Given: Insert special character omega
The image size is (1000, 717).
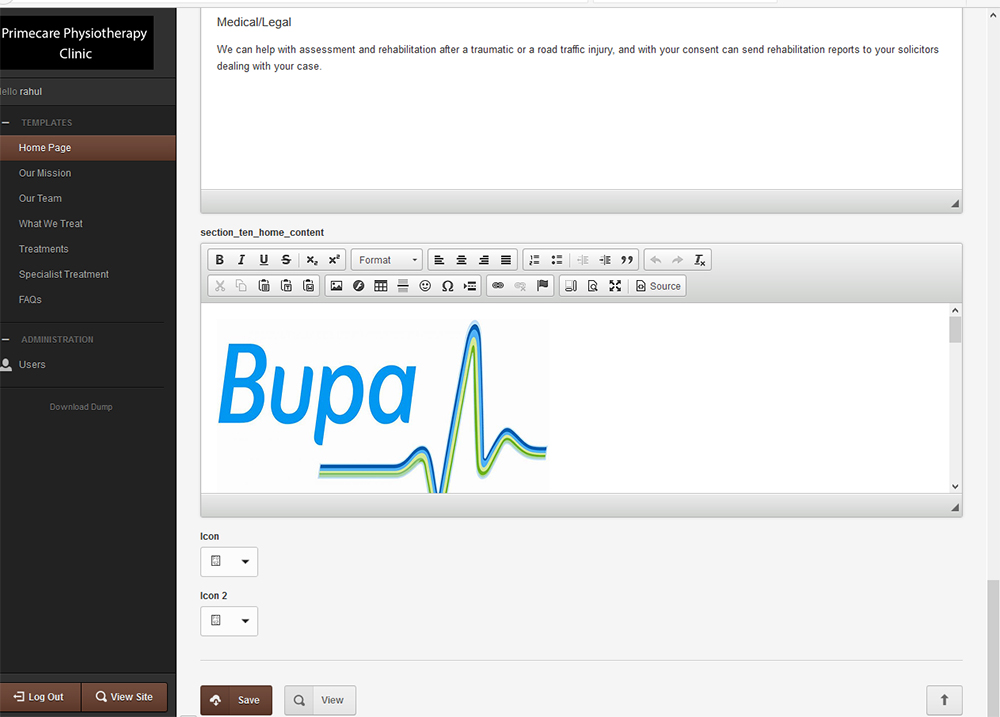Looking at the screenshot, I should click(x=448, y=286).
